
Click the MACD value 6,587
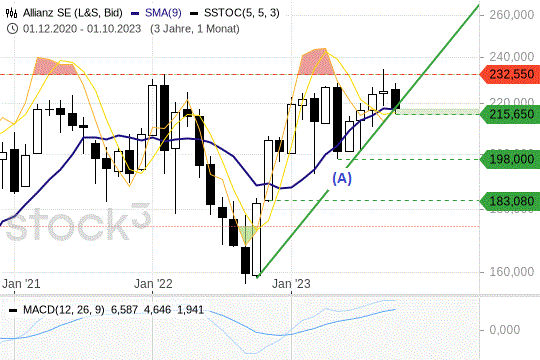pos(124,310)
